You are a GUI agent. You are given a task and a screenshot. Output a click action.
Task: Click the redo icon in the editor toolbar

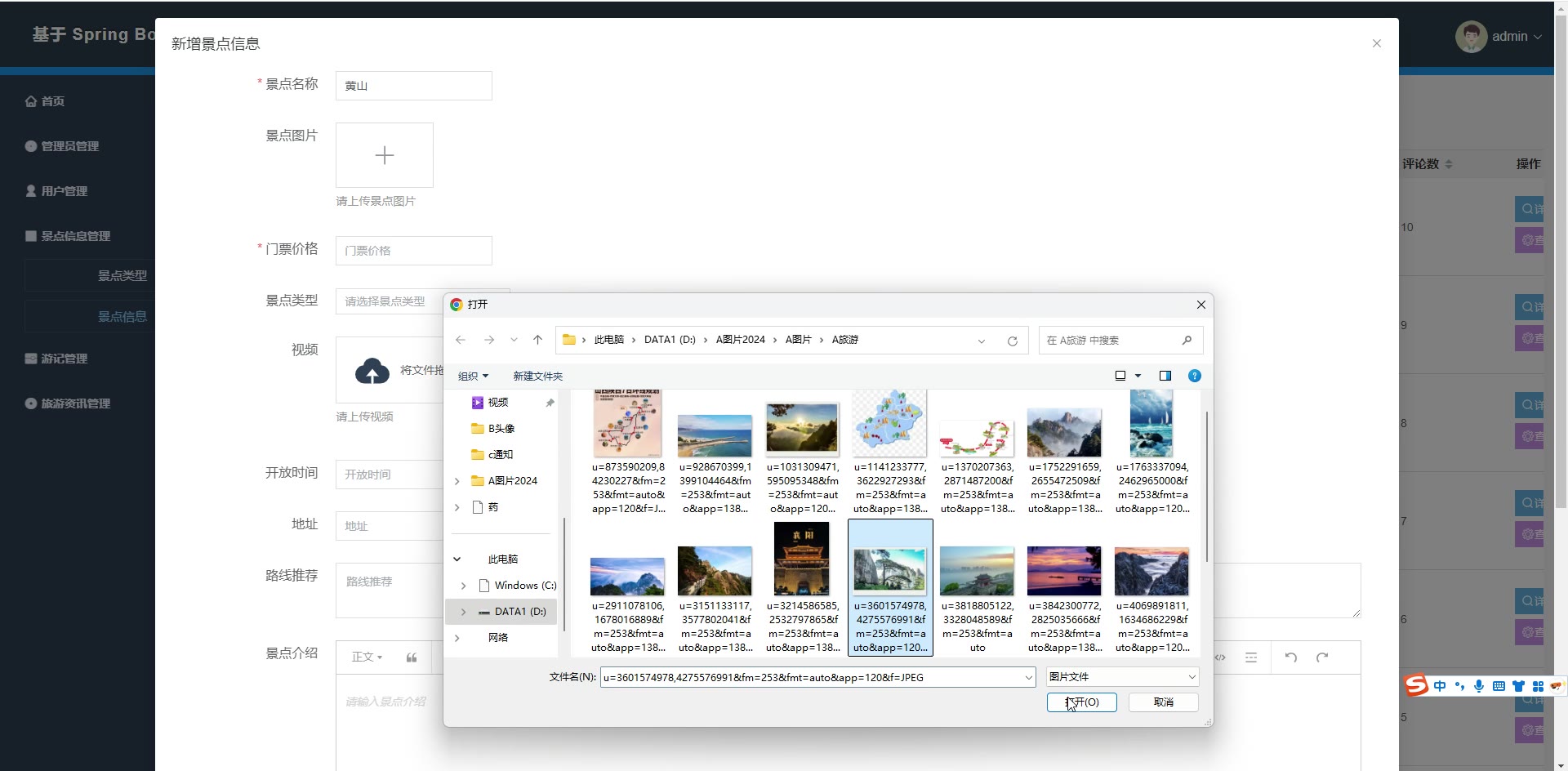(x=1322, y=657)
